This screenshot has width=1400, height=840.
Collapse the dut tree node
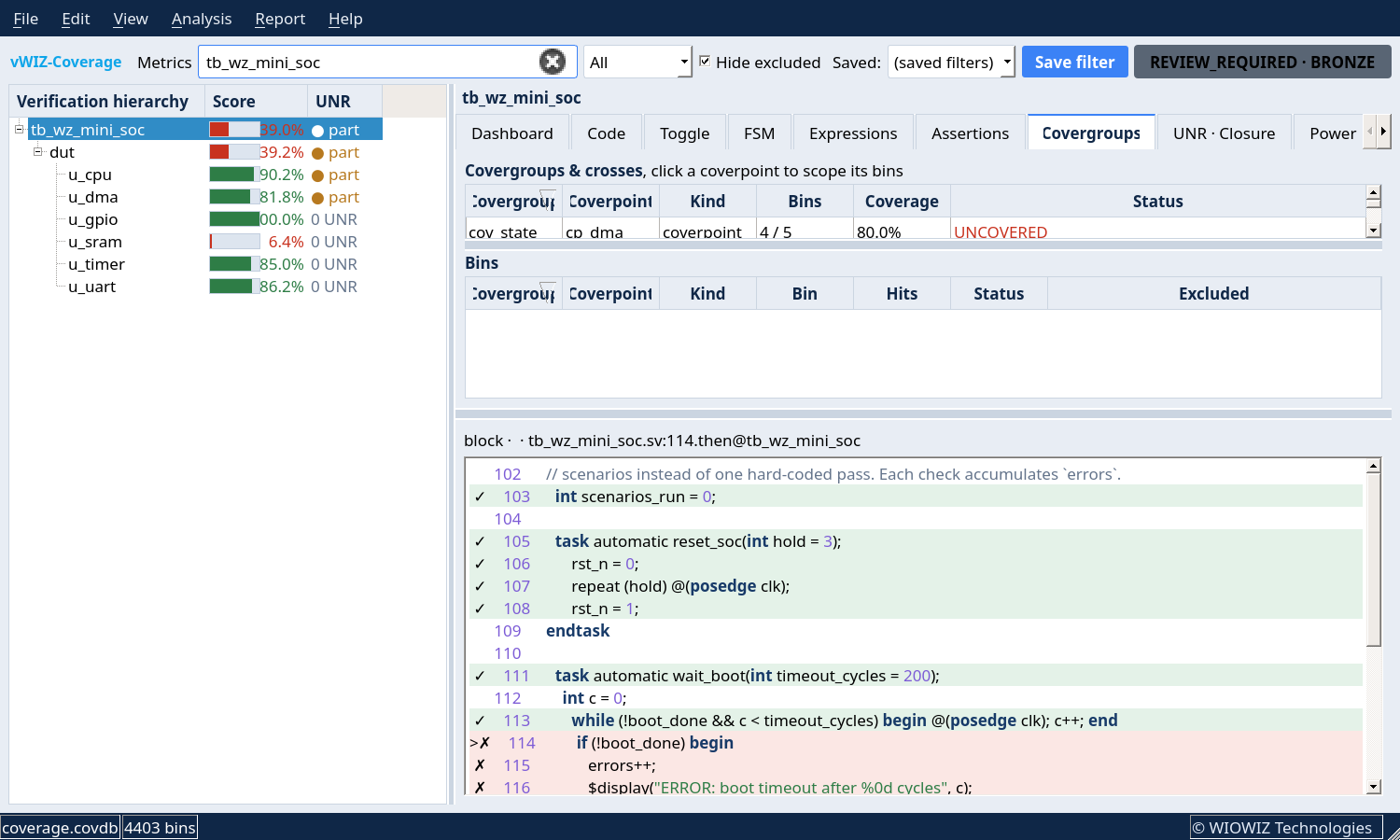pos(38,151)
